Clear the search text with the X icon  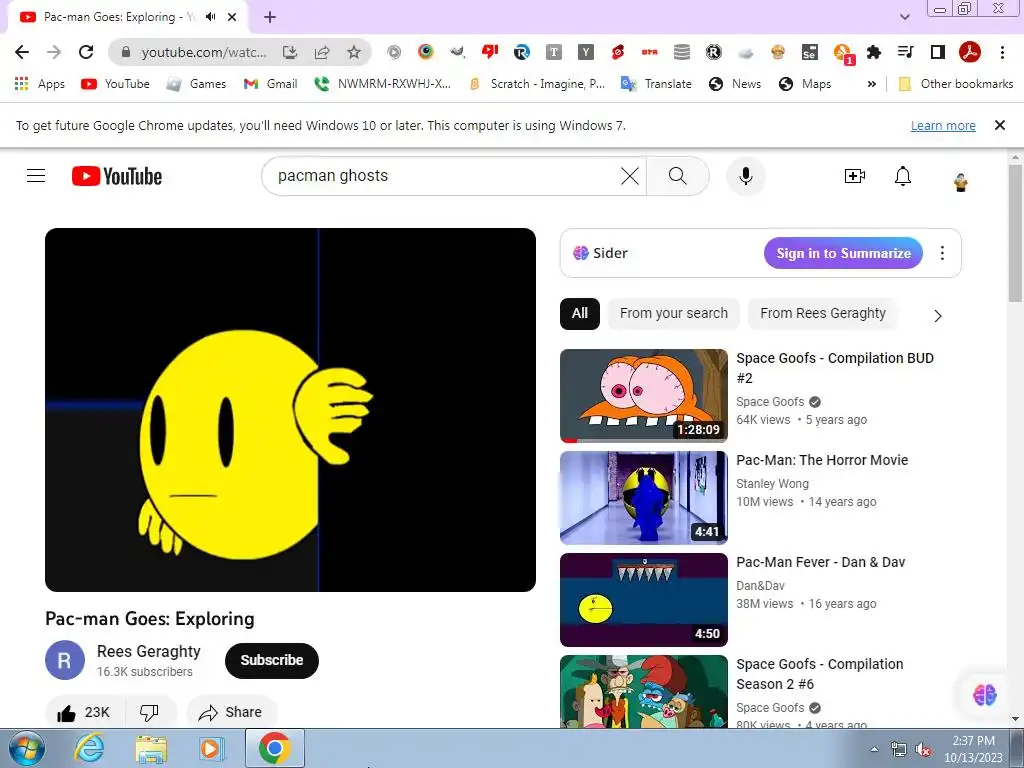(630, 176)
